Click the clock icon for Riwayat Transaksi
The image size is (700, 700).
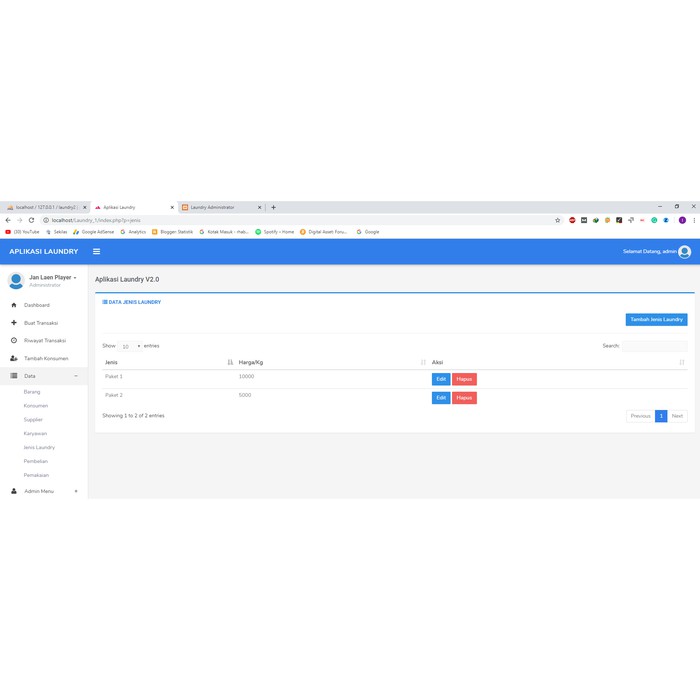click(x=14, y=341)
